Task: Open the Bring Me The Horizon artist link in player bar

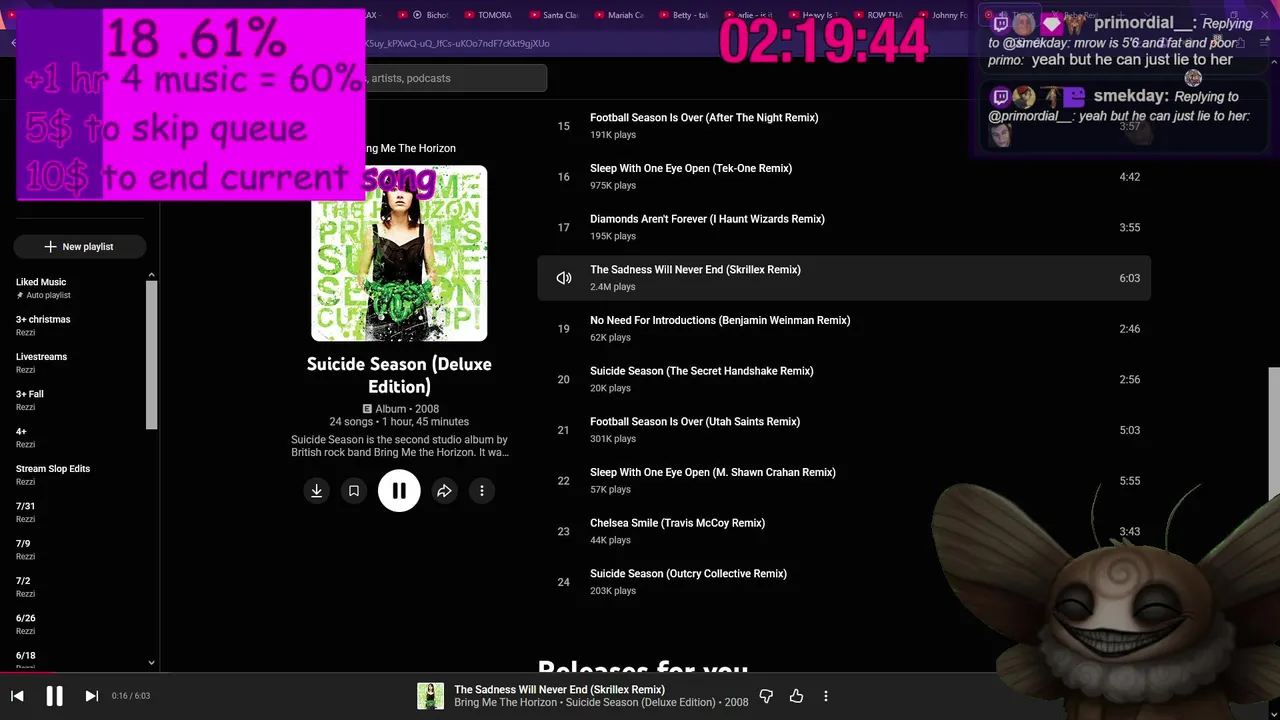Action: (505, 702)
